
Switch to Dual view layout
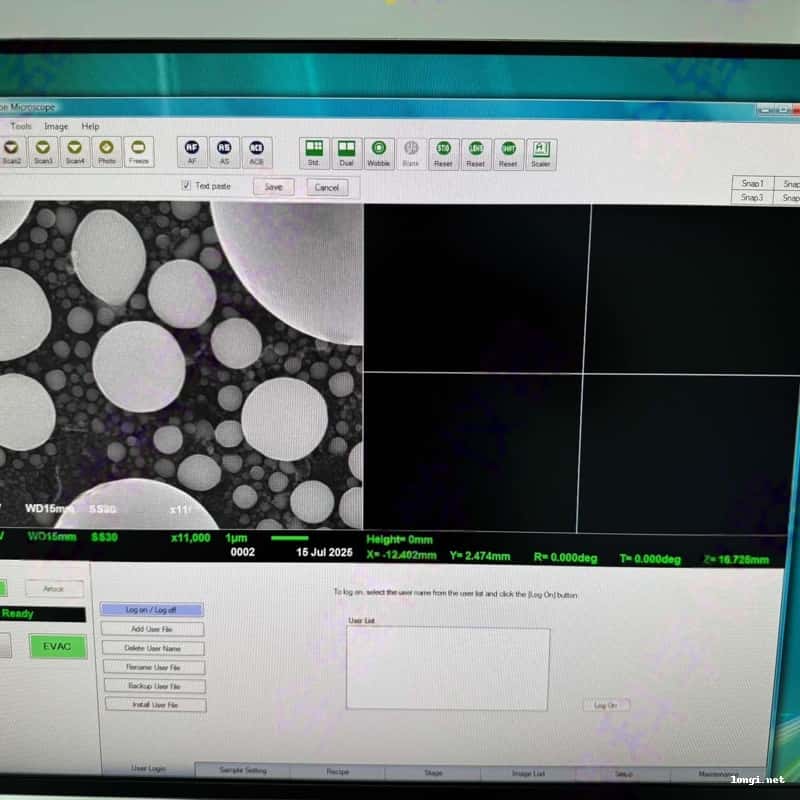coord(346,152)
